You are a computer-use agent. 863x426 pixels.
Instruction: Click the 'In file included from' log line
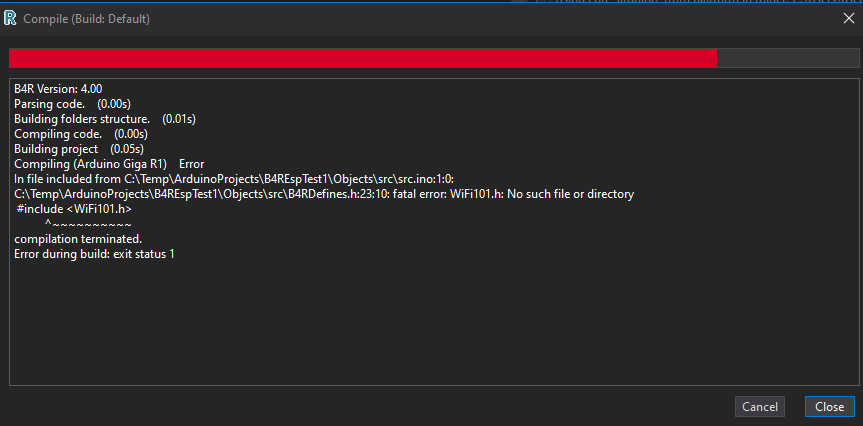coord(234,179)
